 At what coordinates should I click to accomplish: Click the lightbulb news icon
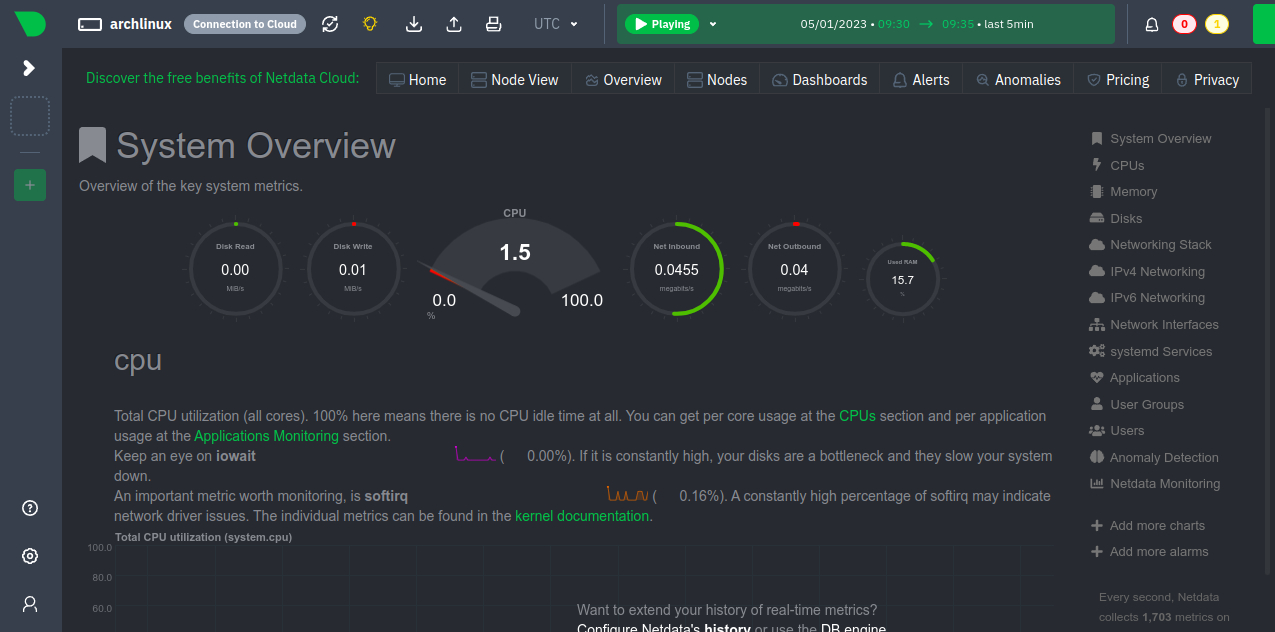click(370, 24)
